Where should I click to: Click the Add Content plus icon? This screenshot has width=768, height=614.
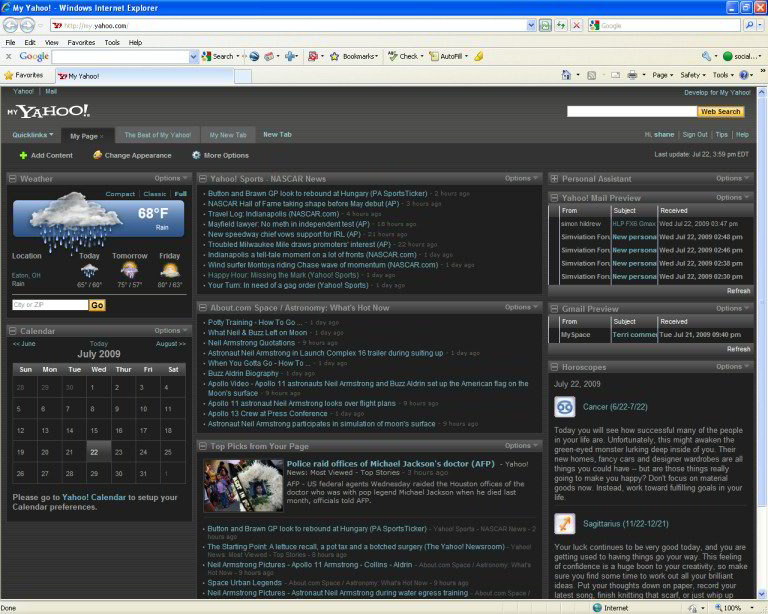click(x=23, y=155)
